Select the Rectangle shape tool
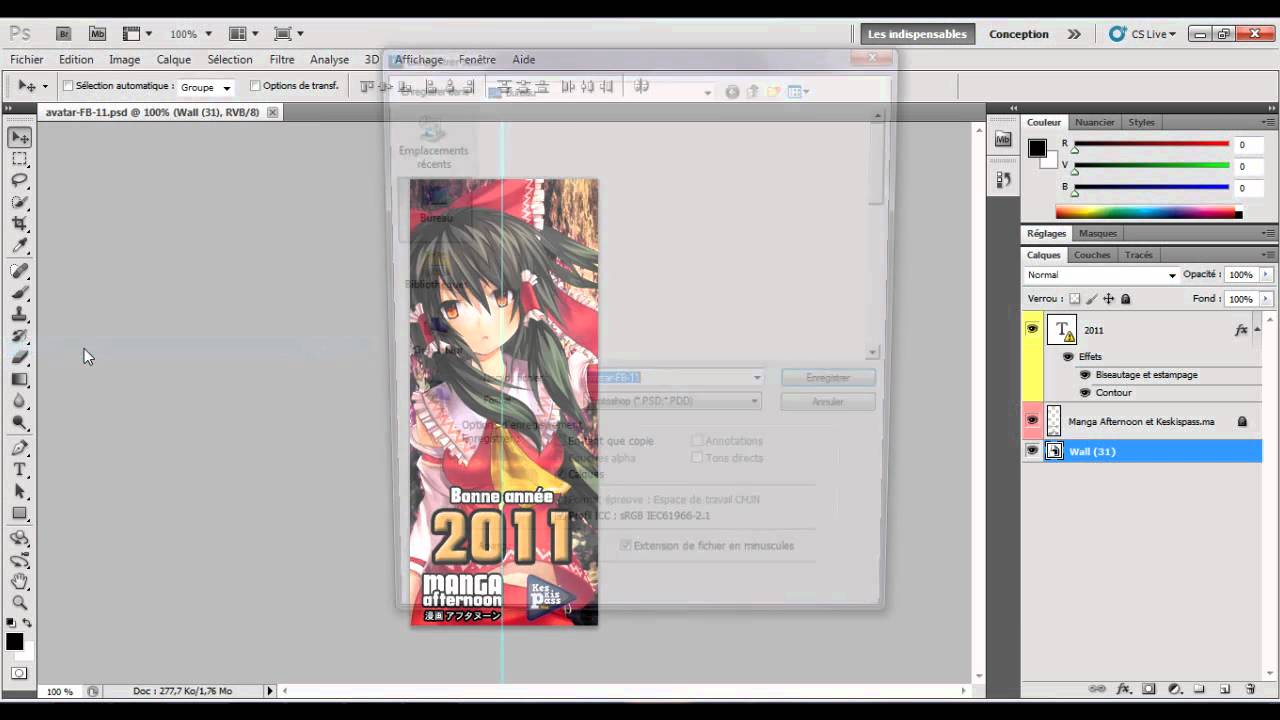The image size is (1280, 720). click(20, 513)
